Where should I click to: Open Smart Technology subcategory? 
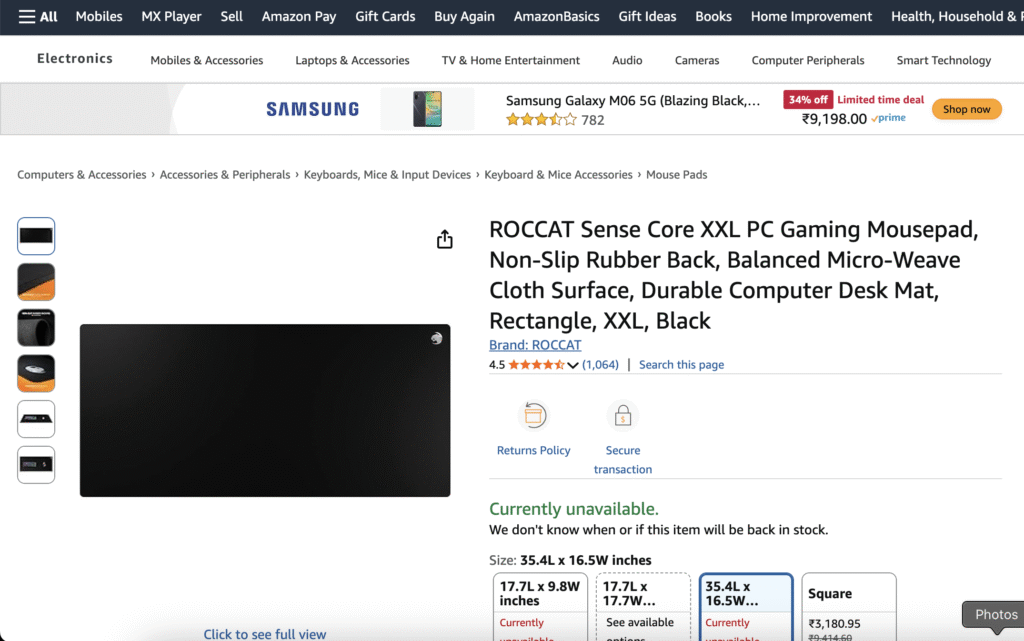944,60
